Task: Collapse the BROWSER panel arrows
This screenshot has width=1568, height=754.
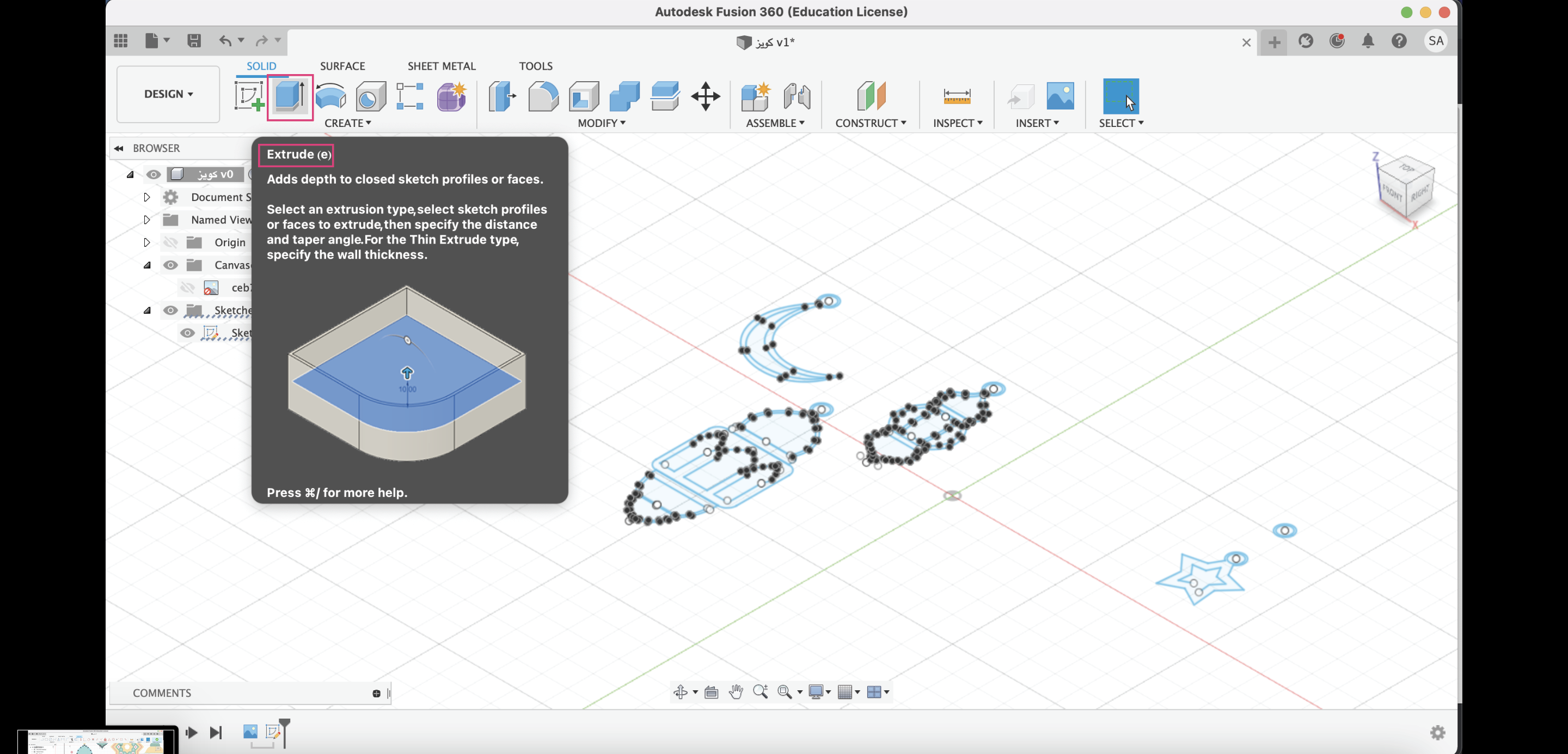Action: [x=119, y=148]
